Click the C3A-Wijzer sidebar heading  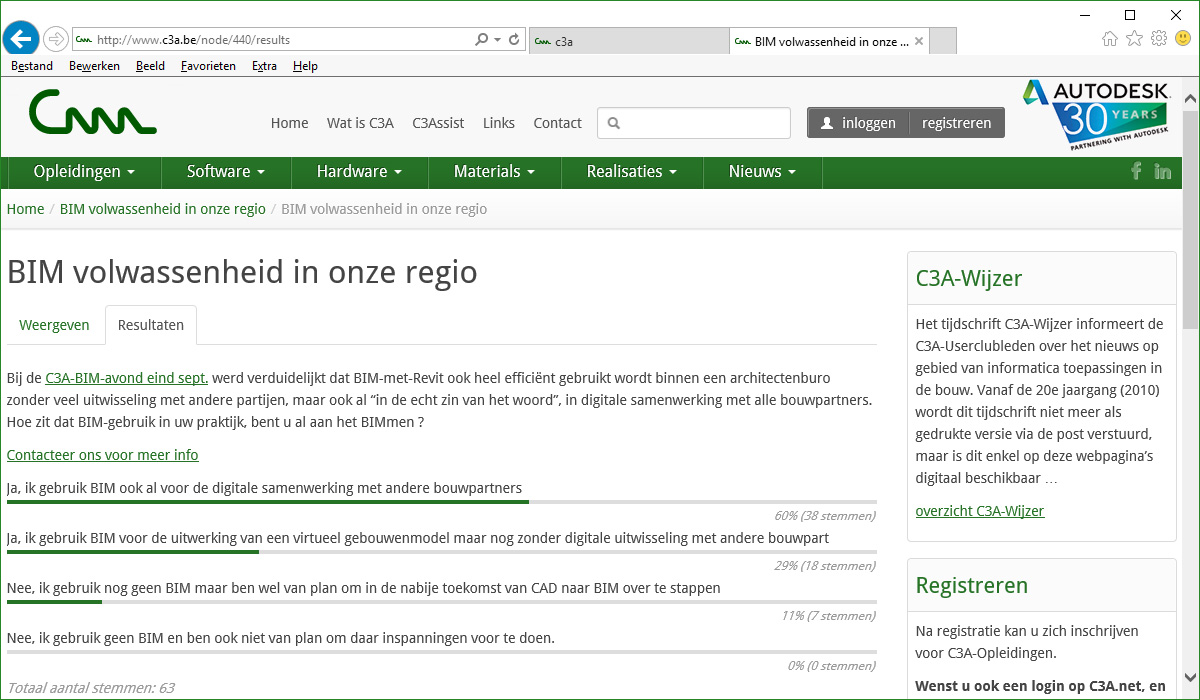(x=969, y=279)
